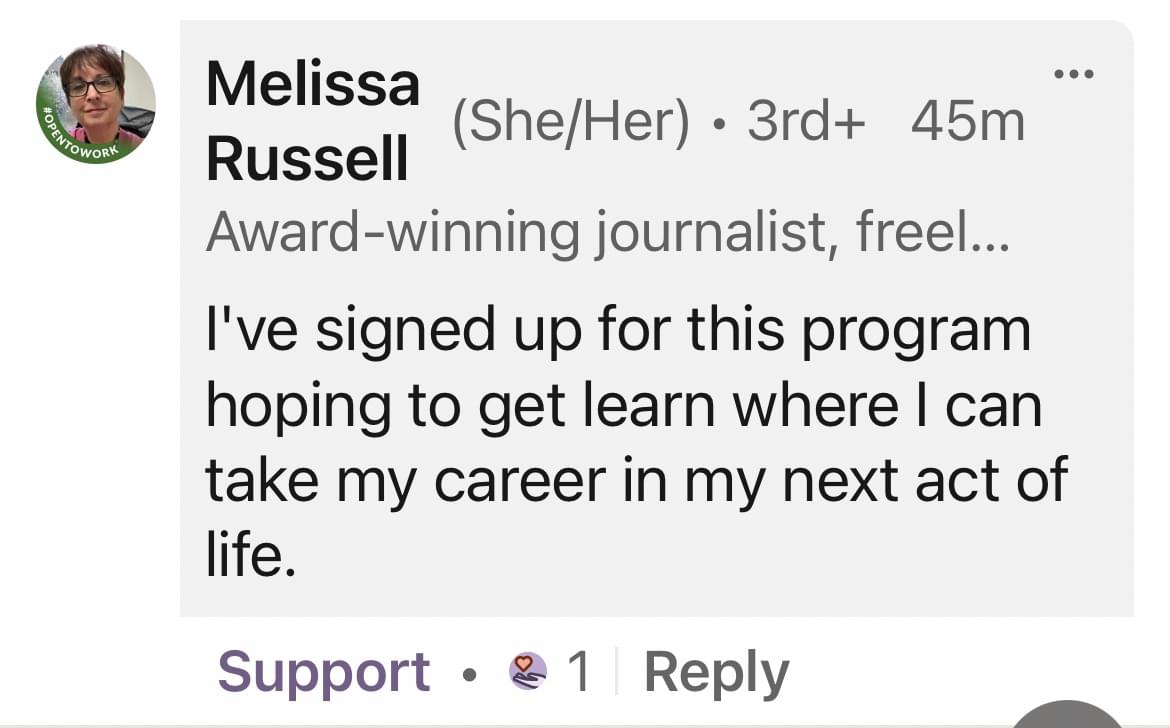Image resolution: width=1170 pixels, height=728 pixels.
Task: Click the comment line "take my career in my next act of"
Action: click(636, 479)
